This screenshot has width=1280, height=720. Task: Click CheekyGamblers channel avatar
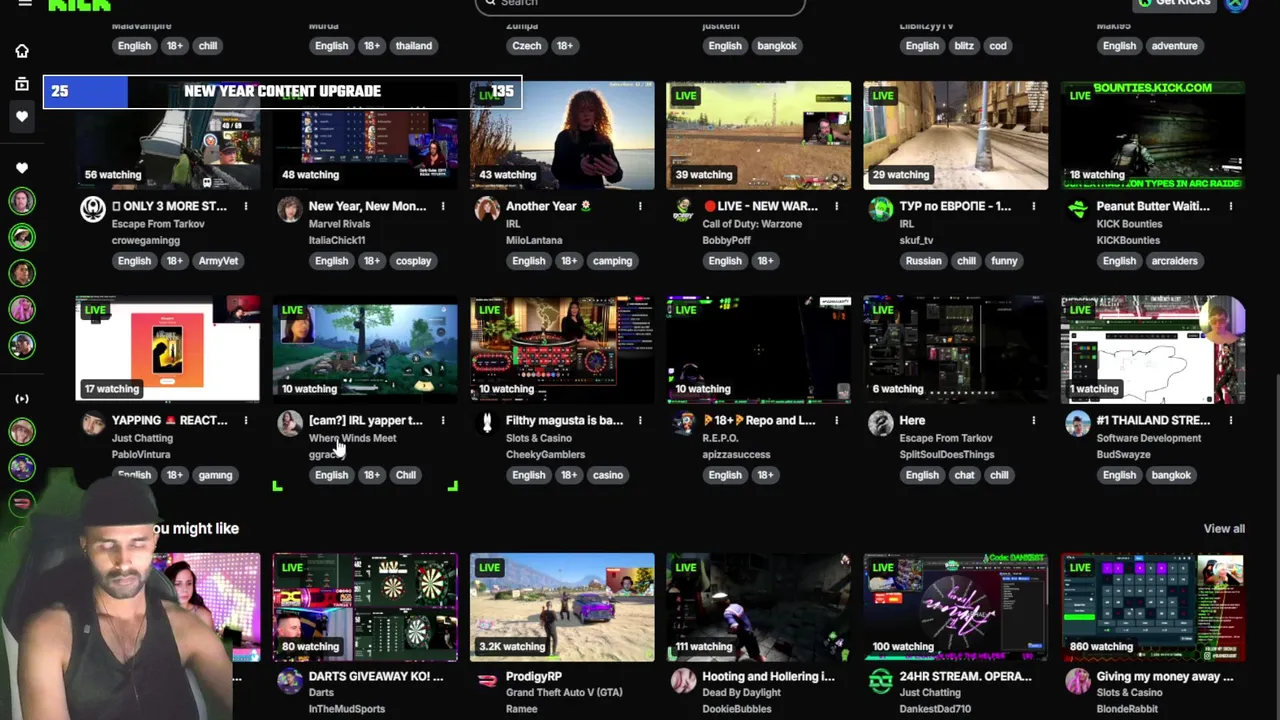(x=487, y=423)
